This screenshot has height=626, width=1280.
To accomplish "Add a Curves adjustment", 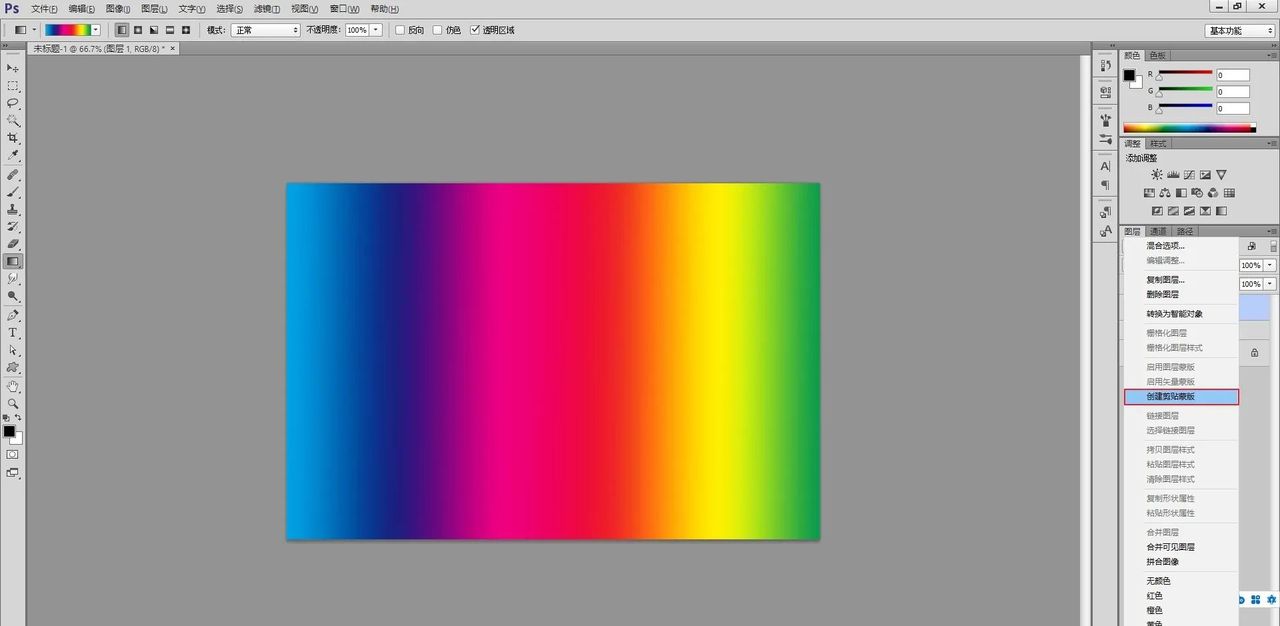I will 1189,175.
